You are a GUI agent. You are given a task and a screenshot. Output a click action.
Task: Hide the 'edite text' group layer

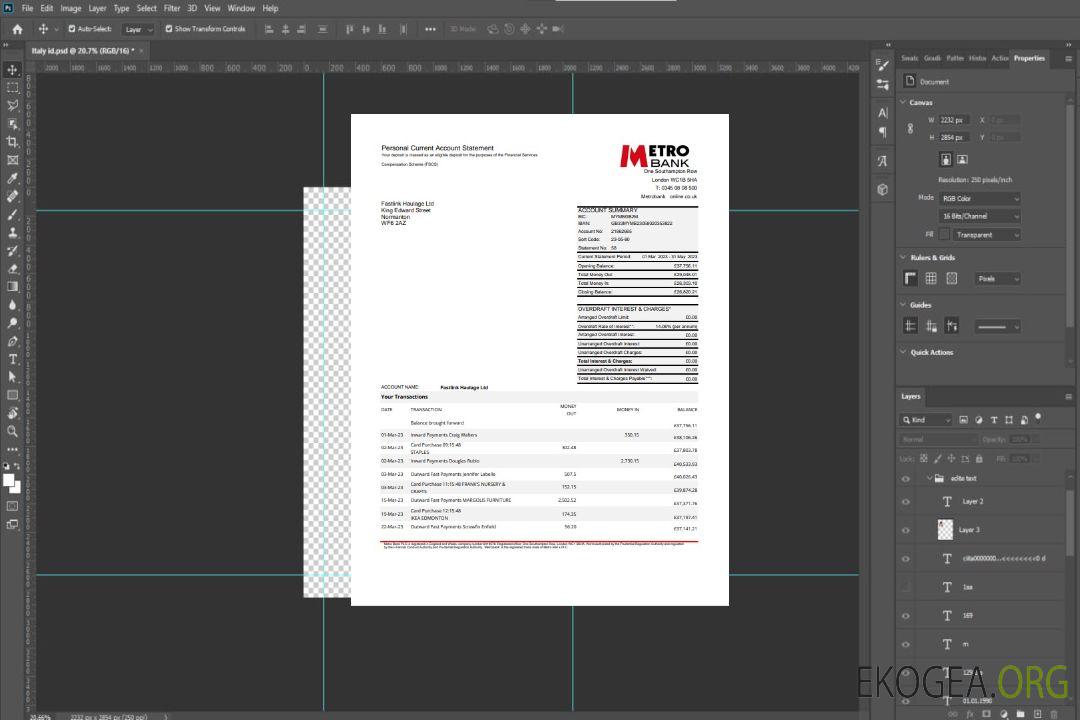(906, 479)
